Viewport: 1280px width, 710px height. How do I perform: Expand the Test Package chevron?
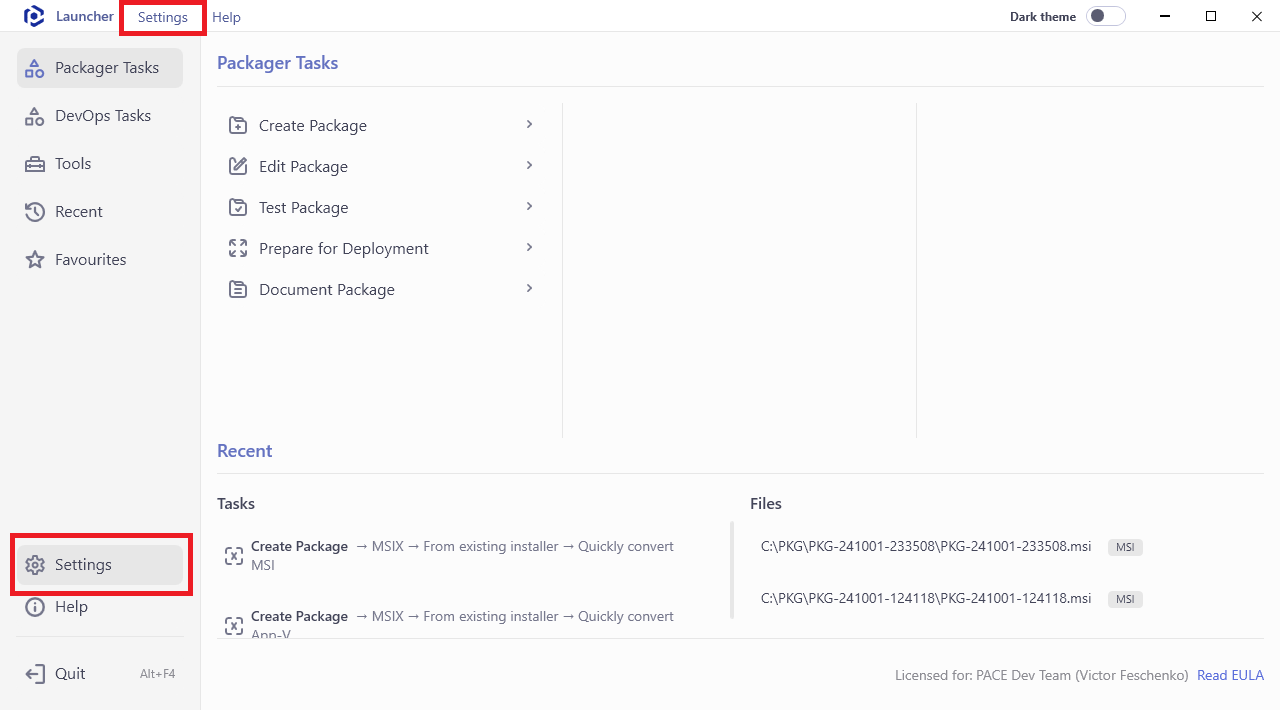click(x=529, y=207)
